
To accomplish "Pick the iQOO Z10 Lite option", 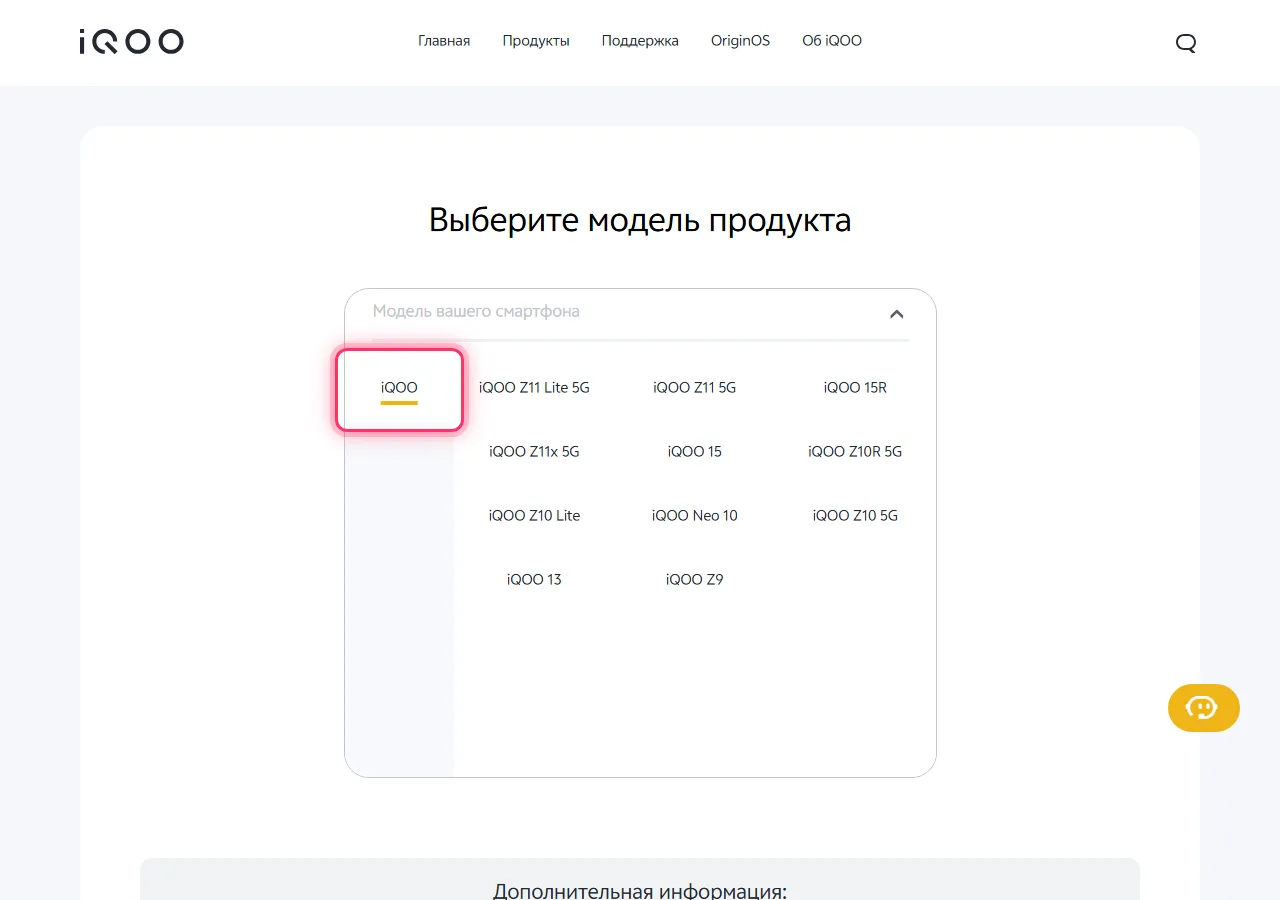I will point(534,516).
